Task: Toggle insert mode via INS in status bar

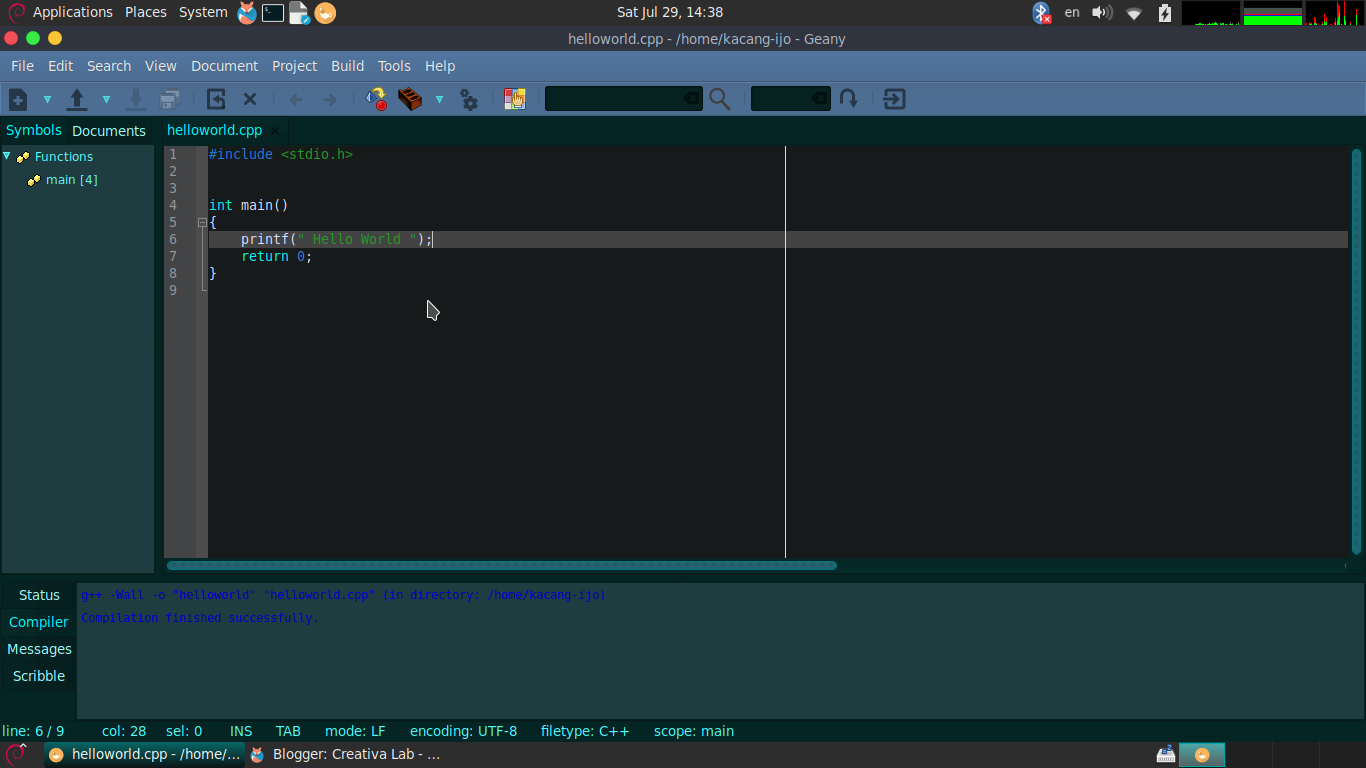Action: (x=240, y=731)
